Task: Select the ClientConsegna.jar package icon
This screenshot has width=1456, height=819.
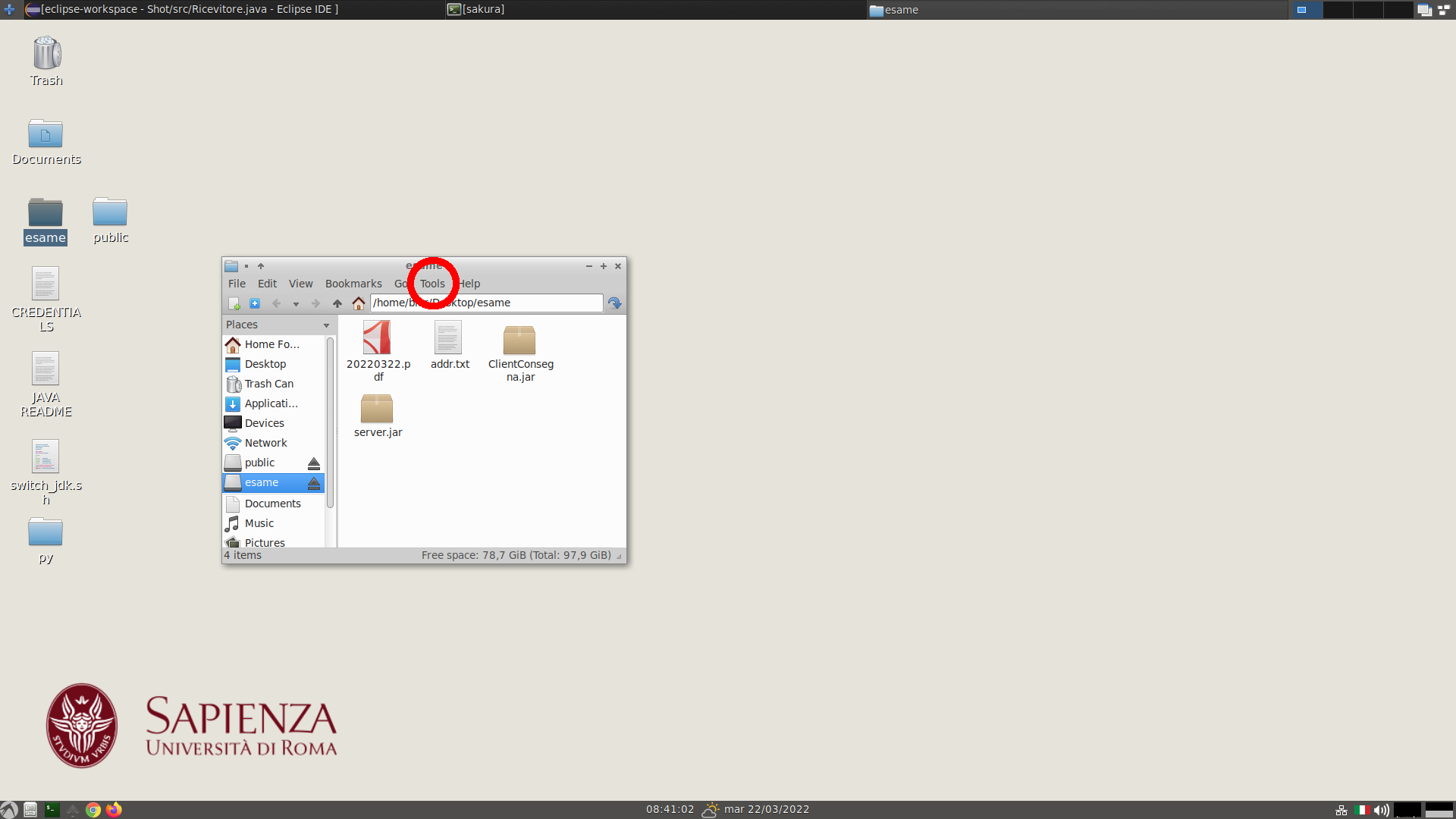Action: pos(519,340)
